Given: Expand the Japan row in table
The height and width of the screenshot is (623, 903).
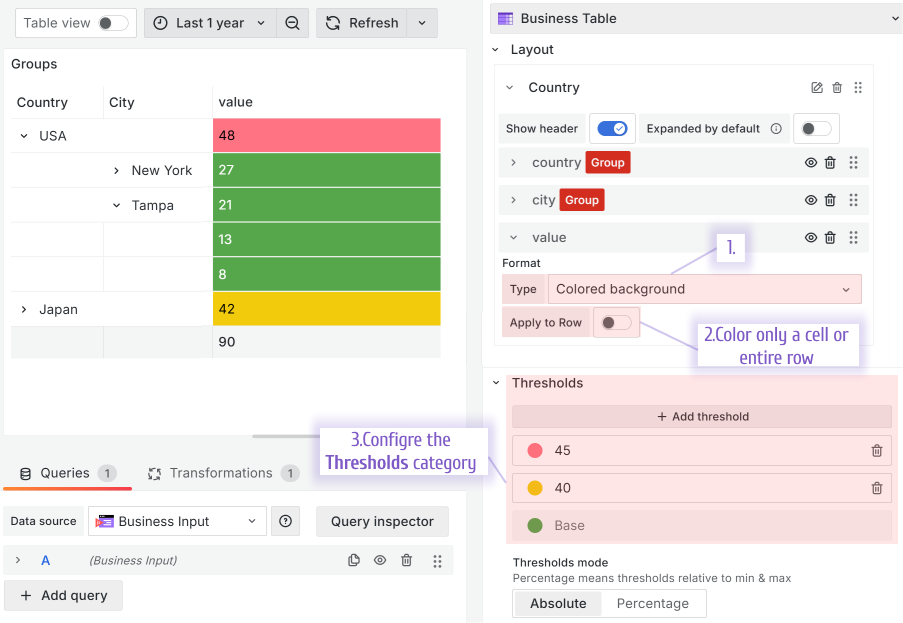Looking at the screenshot, I should point(24,310).
